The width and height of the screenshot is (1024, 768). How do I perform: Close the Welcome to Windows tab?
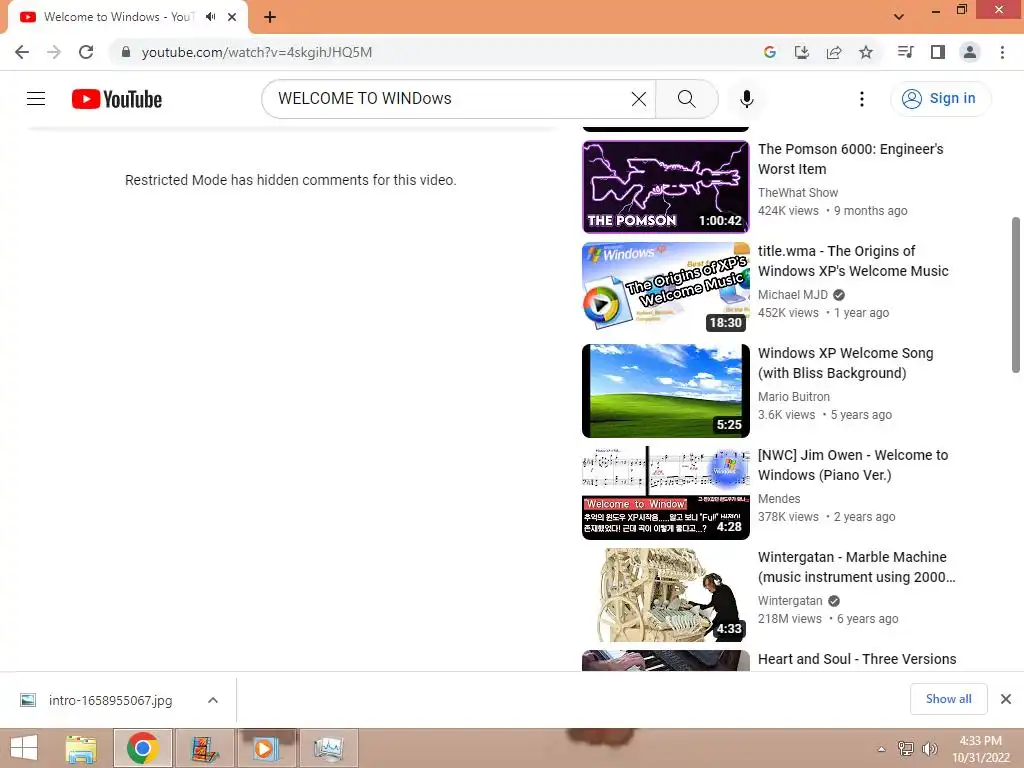[232, 17]
